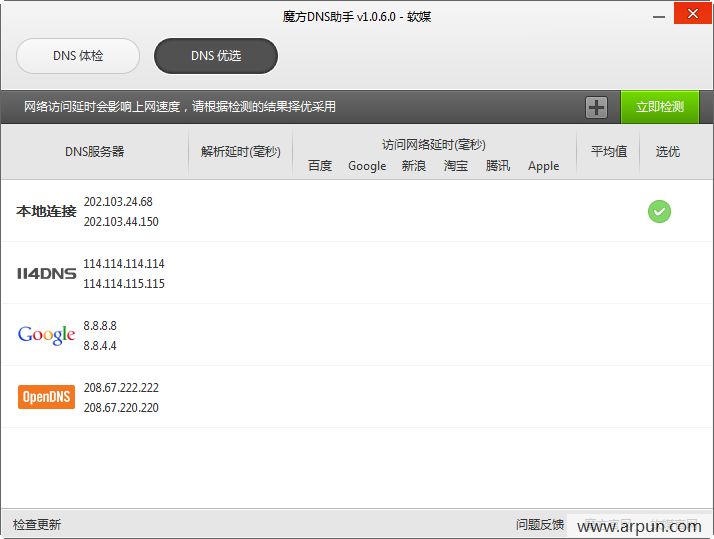Click the 208.67.222.222 OpenDNS address
The height and width of the screenshot is (539, 714).
tap(121, 388)
